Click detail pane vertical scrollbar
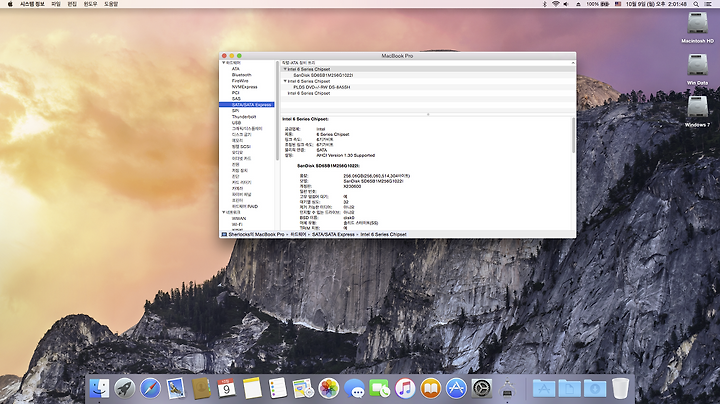Screen dimensions: 720x404 [573, 135]
